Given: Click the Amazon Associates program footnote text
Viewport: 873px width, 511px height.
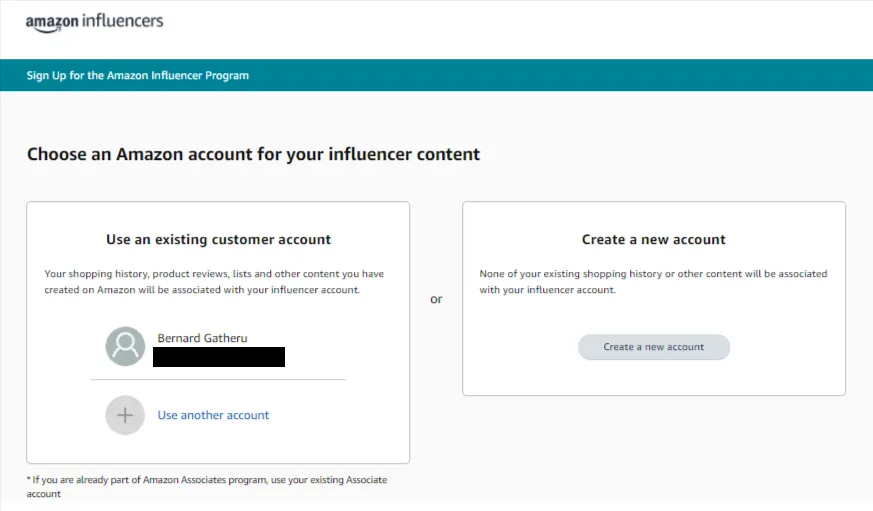Looking at the screenshot, I should pyautogui.click(x=207, y=487).
